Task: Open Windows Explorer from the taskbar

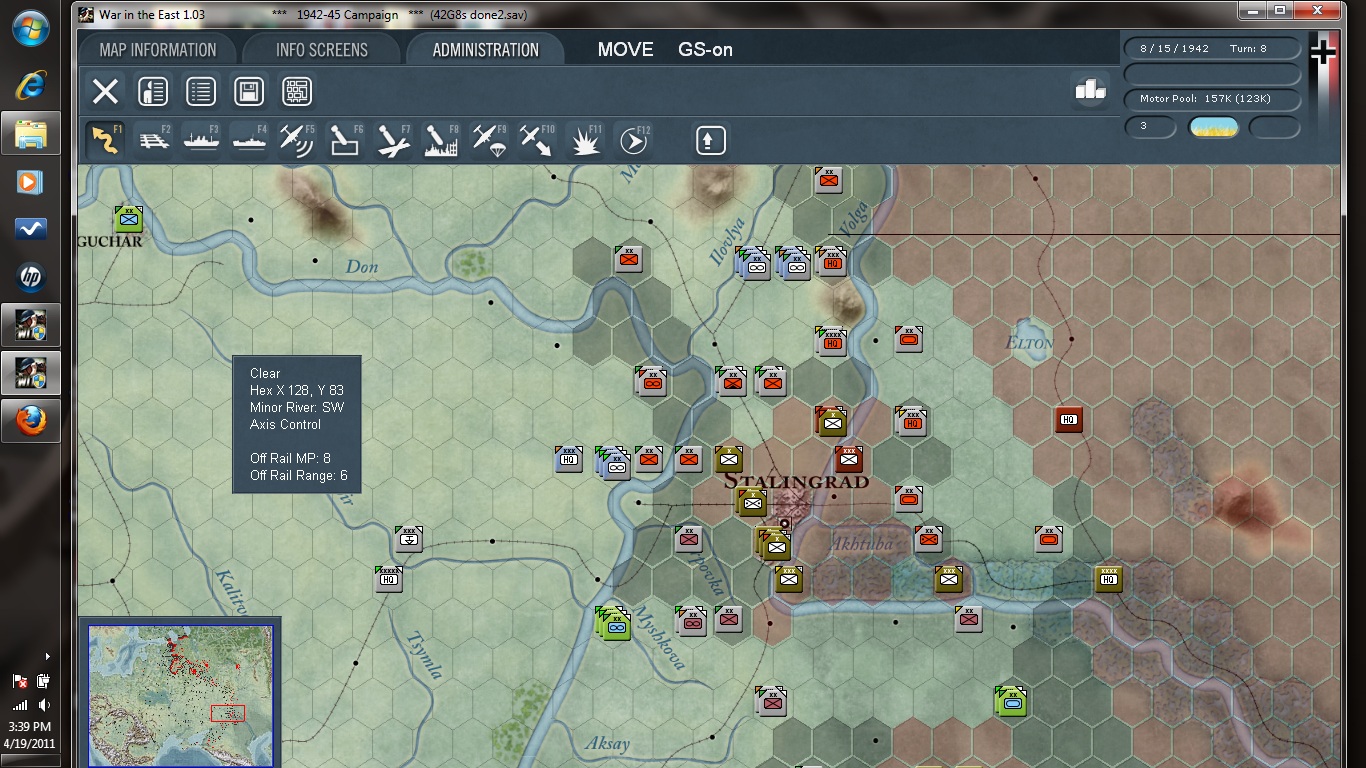Action: tap(30, 133)
